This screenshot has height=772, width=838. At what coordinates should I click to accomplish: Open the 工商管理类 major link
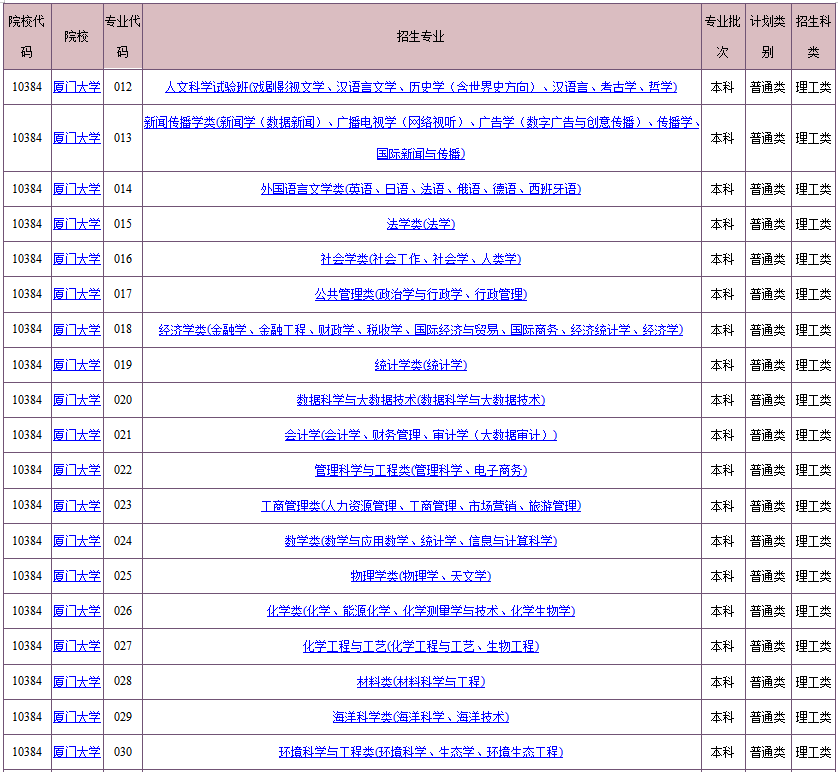point(421,505)
